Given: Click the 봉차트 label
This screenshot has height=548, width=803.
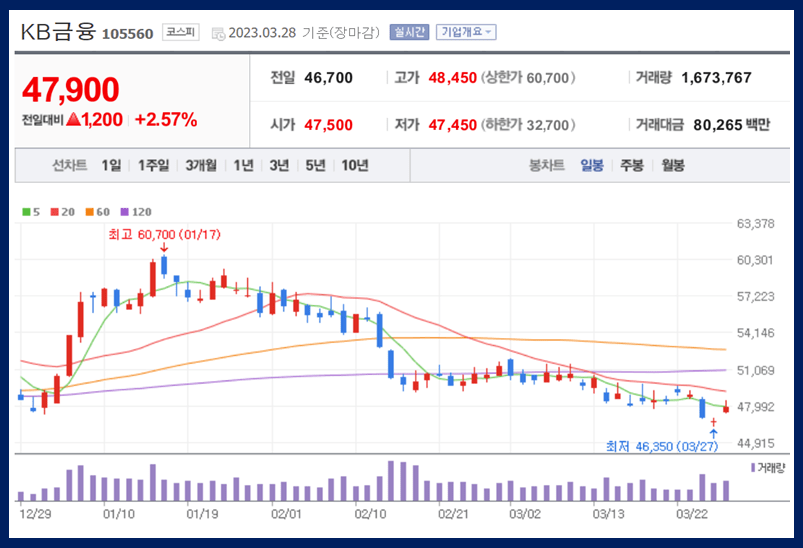Looking at the screenshot, I should click(547, 165).
